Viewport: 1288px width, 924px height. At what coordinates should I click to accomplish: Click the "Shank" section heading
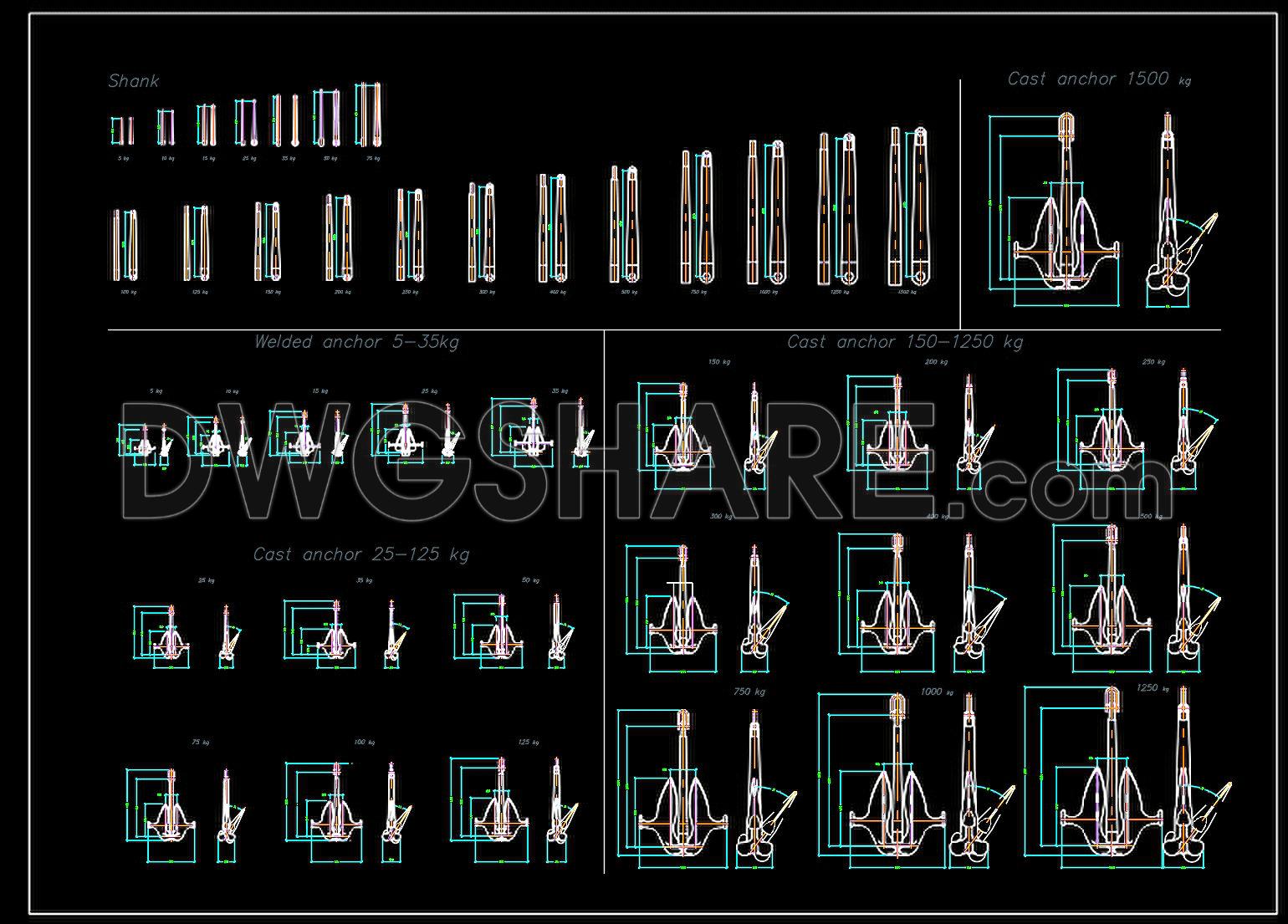pyautogui.click(x=133, y=81)
